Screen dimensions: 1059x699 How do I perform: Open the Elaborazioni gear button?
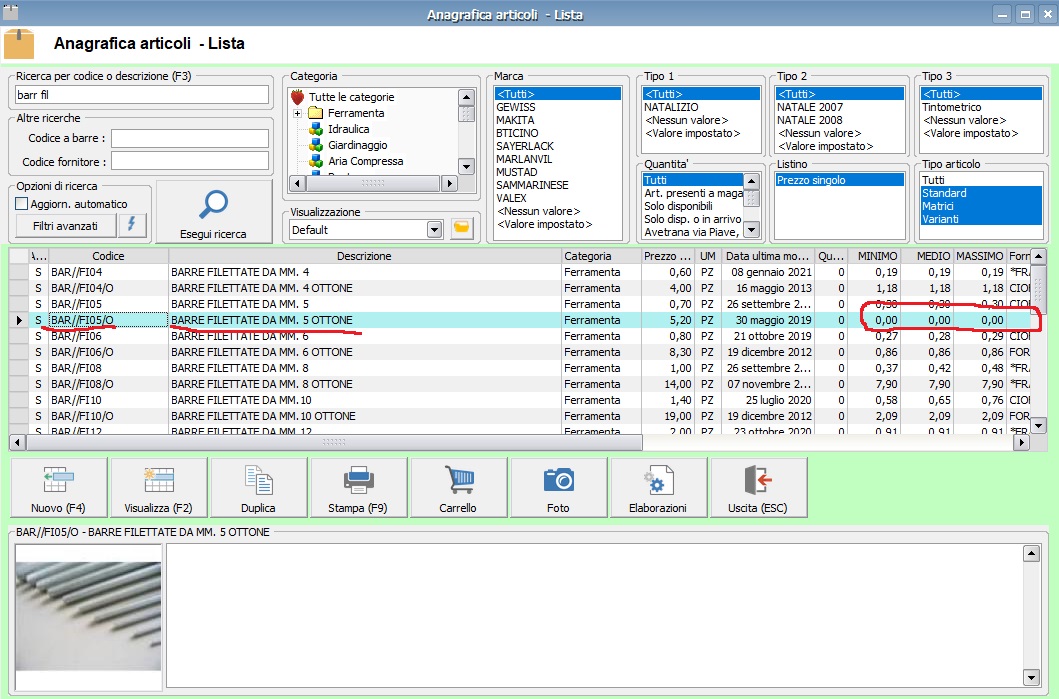click(658, 487)
